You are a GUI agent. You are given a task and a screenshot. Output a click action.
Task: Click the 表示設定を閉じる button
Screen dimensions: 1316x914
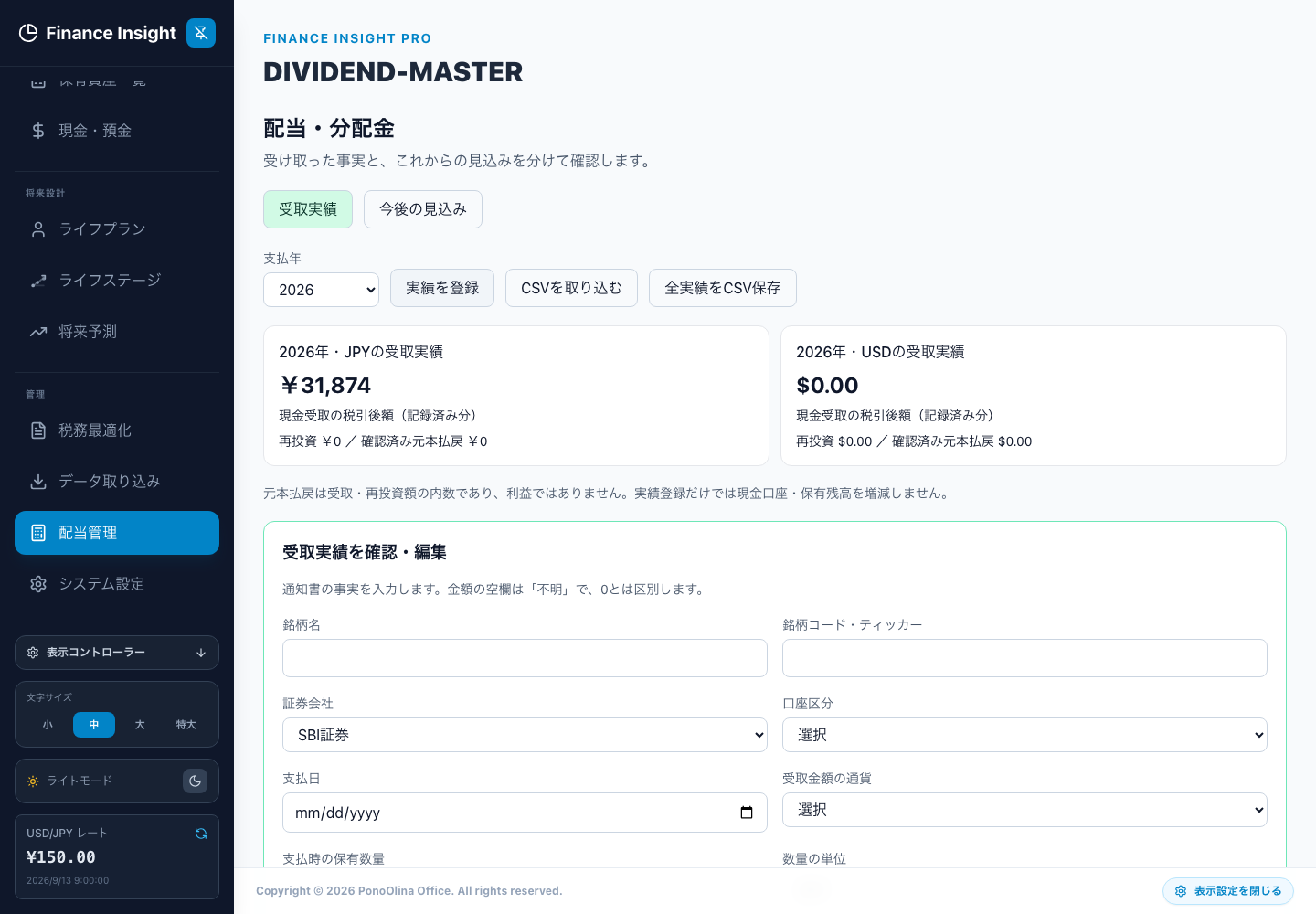click(1228, 891)
